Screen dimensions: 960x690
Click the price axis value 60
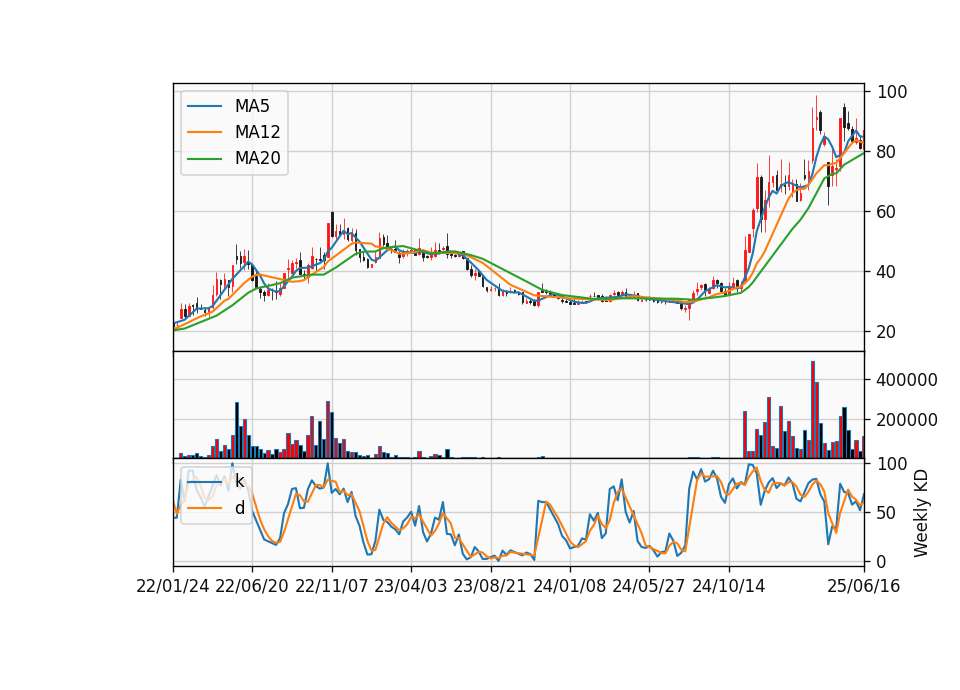tap(887, 212)
